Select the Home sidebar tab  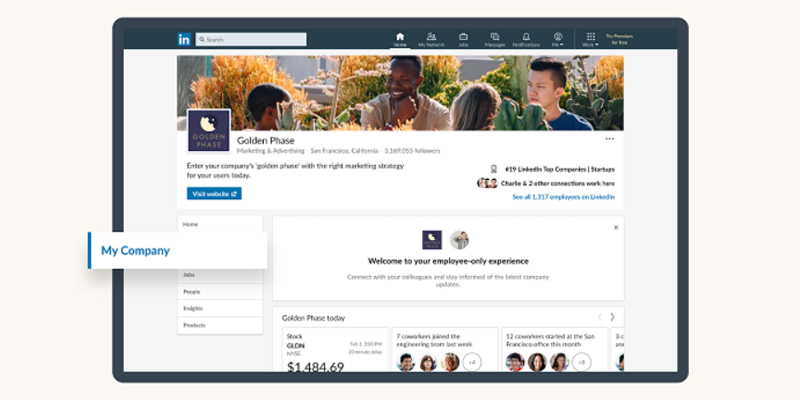[220, 224]
